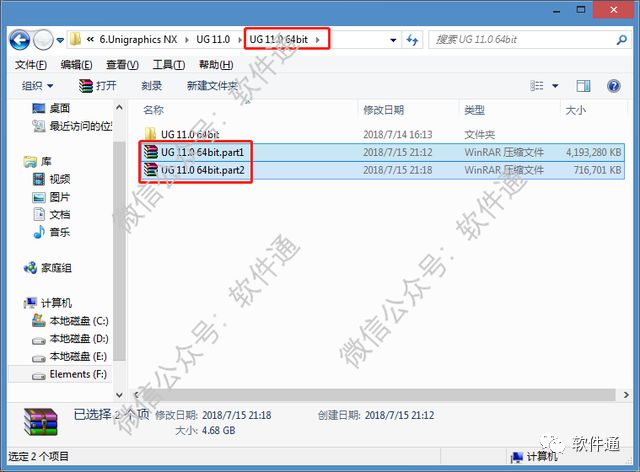This screenshot has width=640, height=472.
Task: Open 文档 library
Action: tap(51, 214)
